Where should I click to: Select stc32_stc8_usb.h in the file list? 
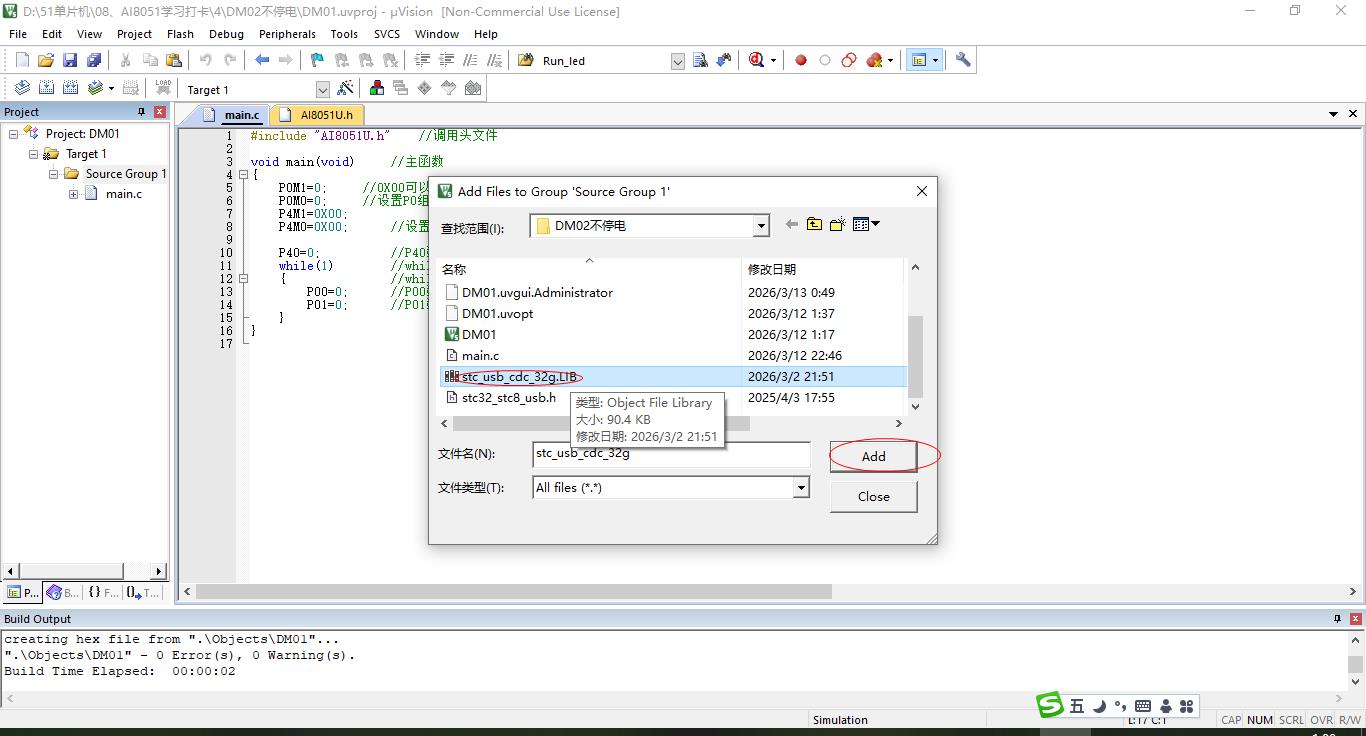point(508,398)
